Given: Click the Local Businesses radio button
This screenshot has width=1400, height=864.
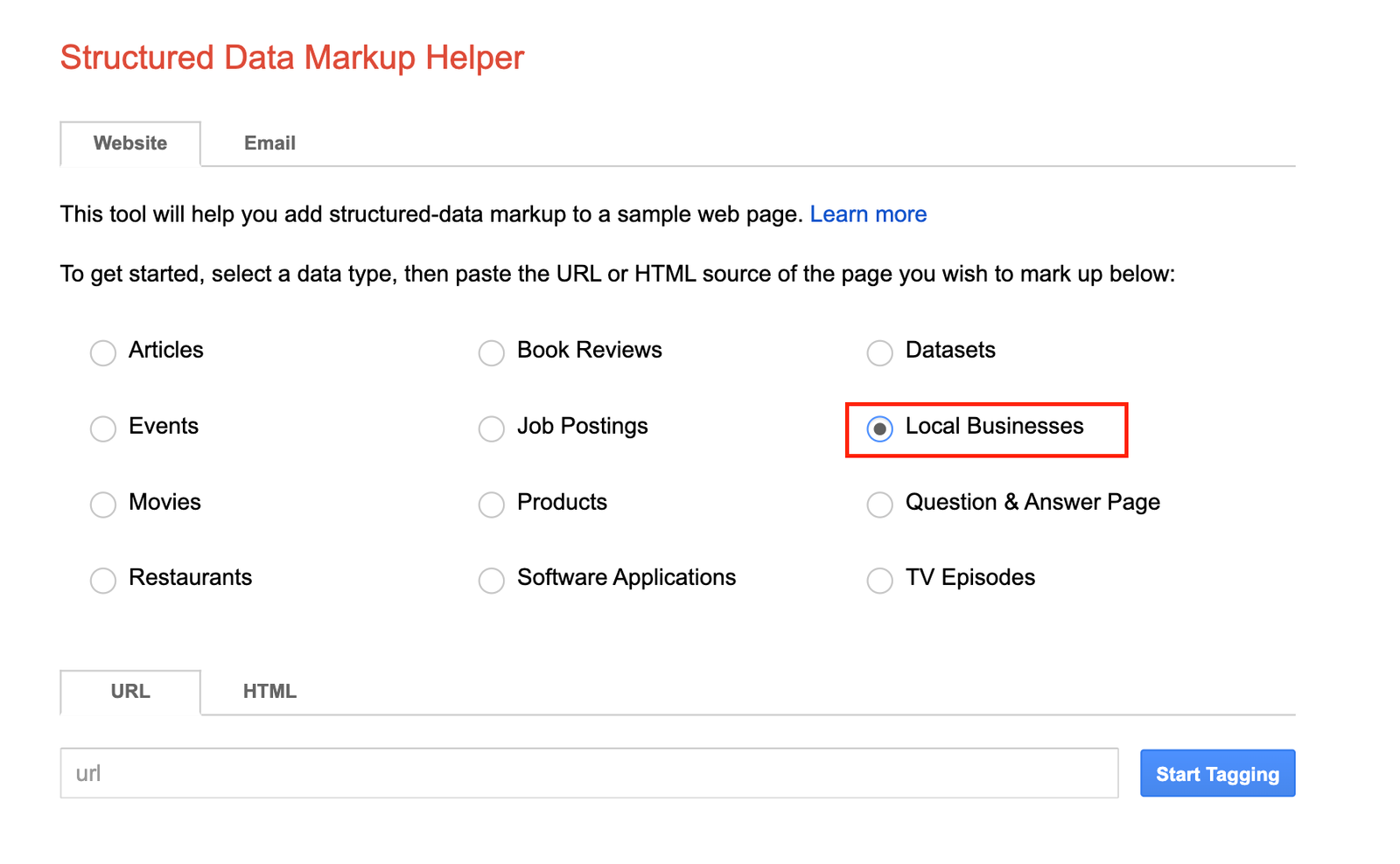Looking at the screenshot, I should [x=879, y=429].
